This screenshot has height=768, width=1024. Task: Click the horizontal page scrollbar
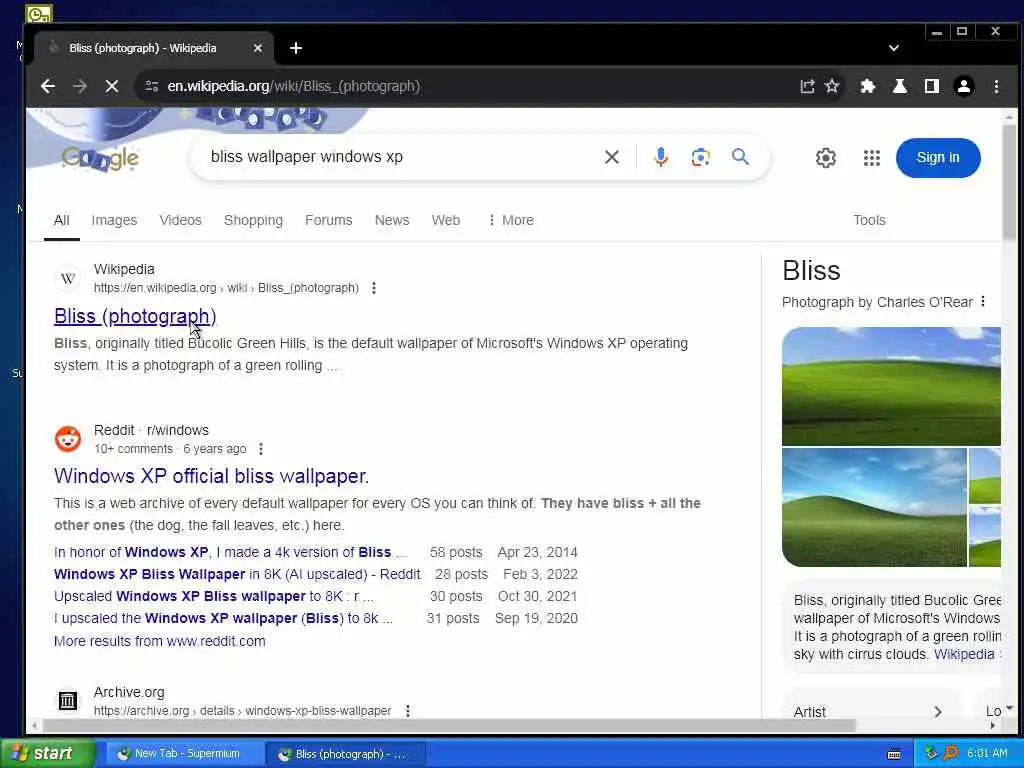tap(448, 726)
